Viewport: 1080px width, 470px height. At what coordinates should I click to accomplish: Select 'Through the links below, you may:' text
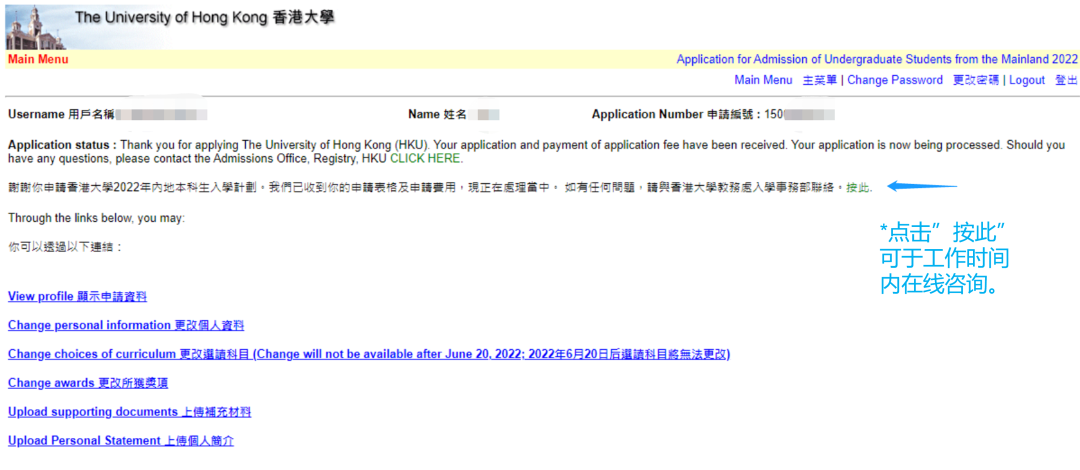tap(96, 218)
